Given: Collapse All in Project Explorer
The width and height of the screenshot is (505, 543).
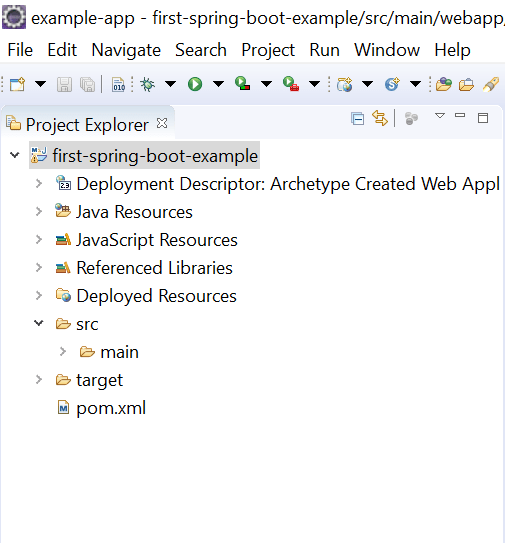Looking at the screenshot, I should (x=357, y=119).
